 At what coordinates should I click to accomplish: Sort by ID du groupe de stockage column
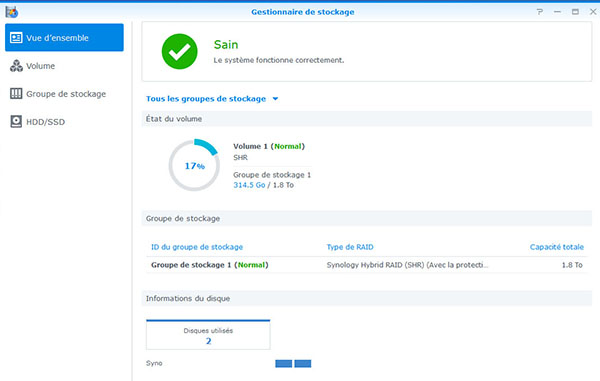pos(197,247)
